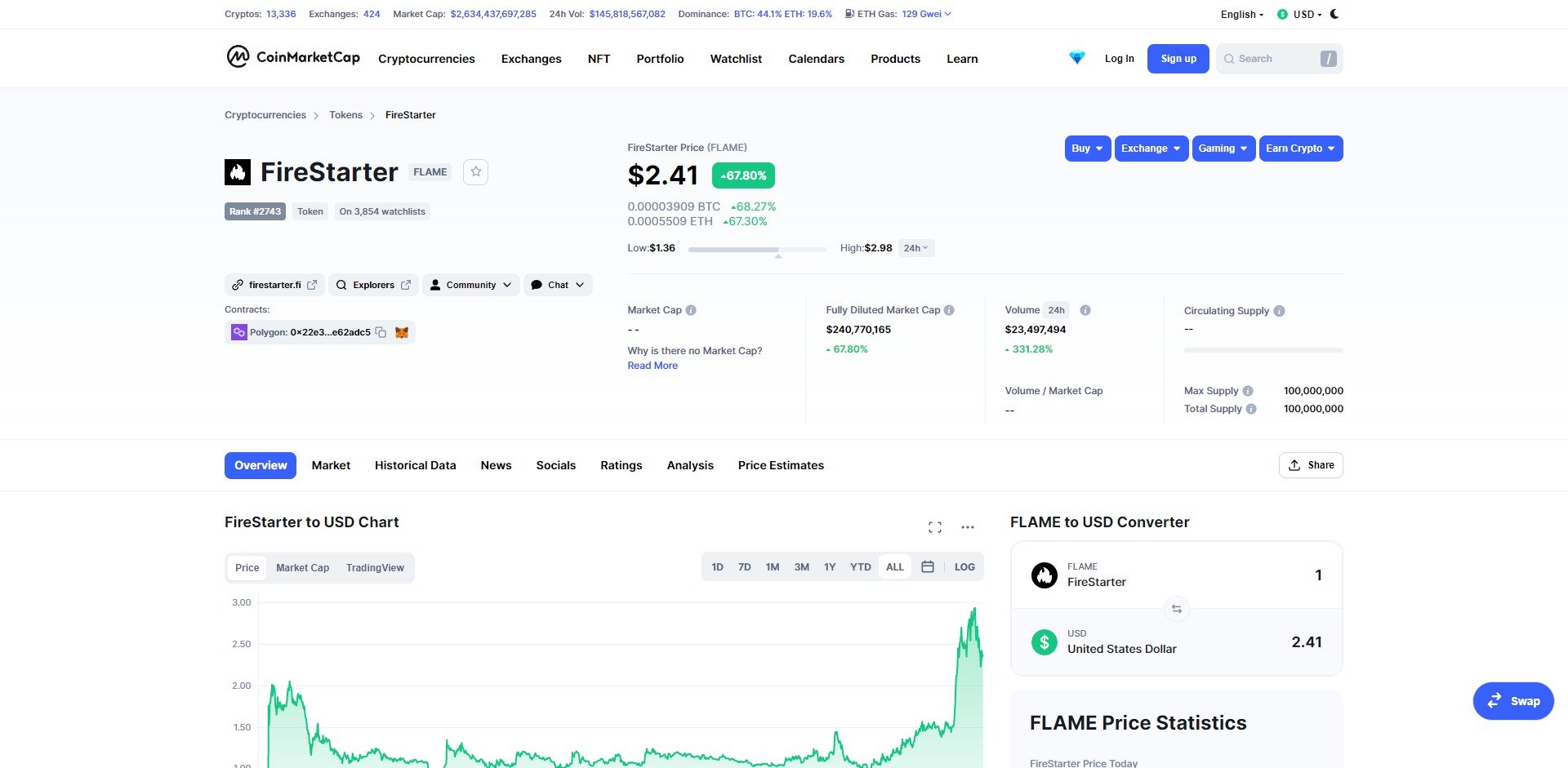1568x768 pixels.
Task: Change the 24h low/high period
Action: pos(916,248)
